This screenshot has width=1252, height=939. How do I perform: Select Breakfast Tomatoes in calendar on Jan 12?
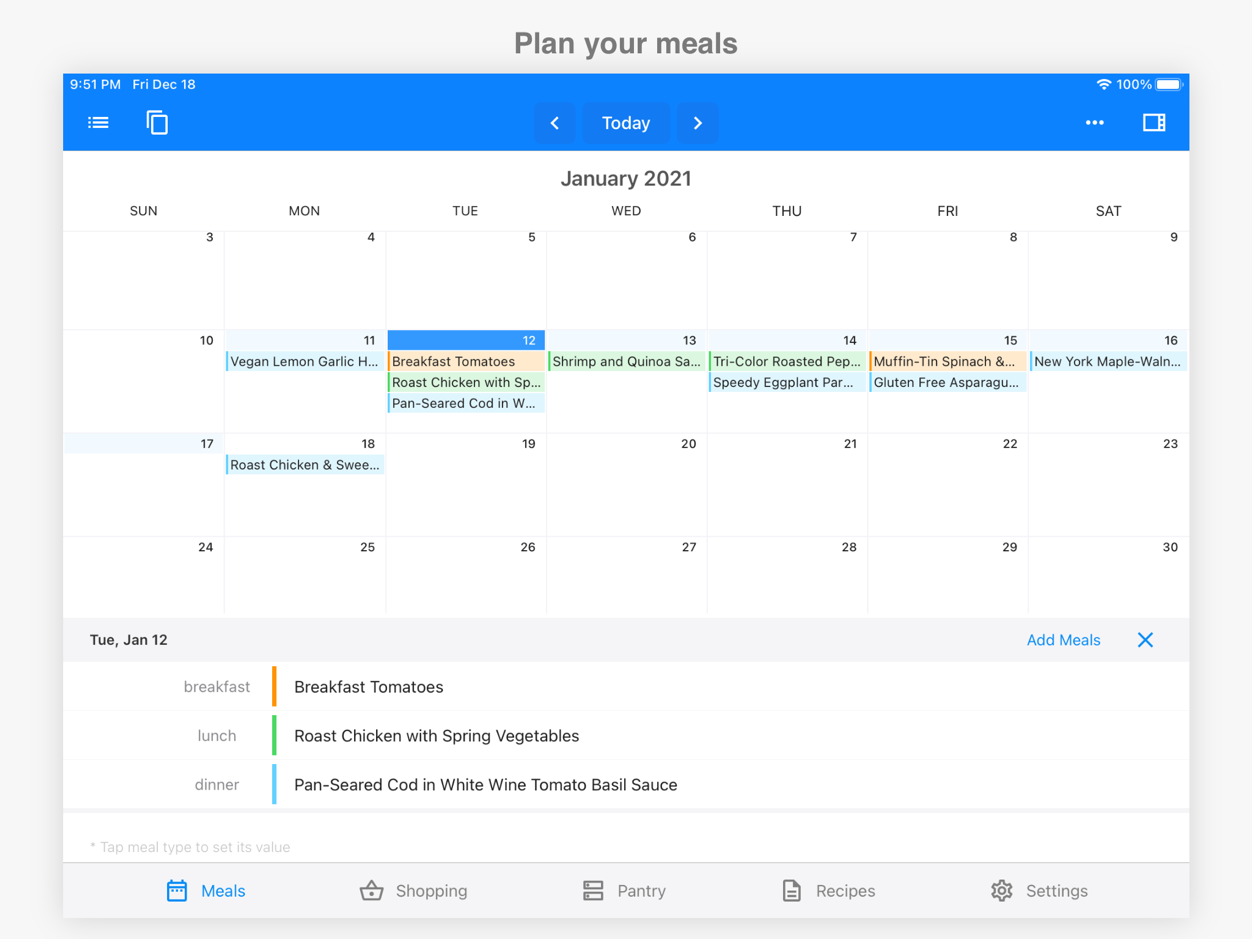click(466, 362)
